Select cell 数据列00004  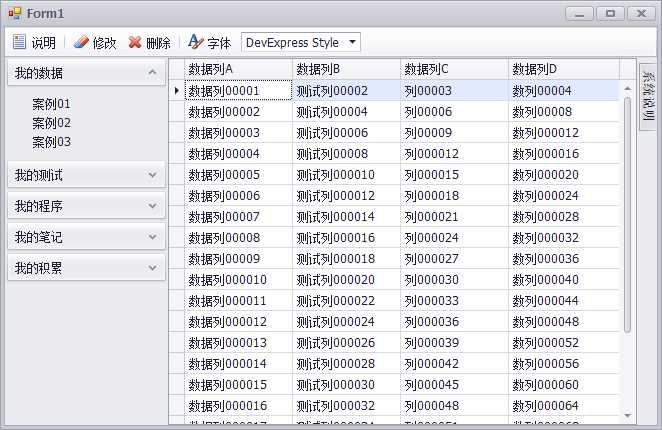tap(238, 153)
